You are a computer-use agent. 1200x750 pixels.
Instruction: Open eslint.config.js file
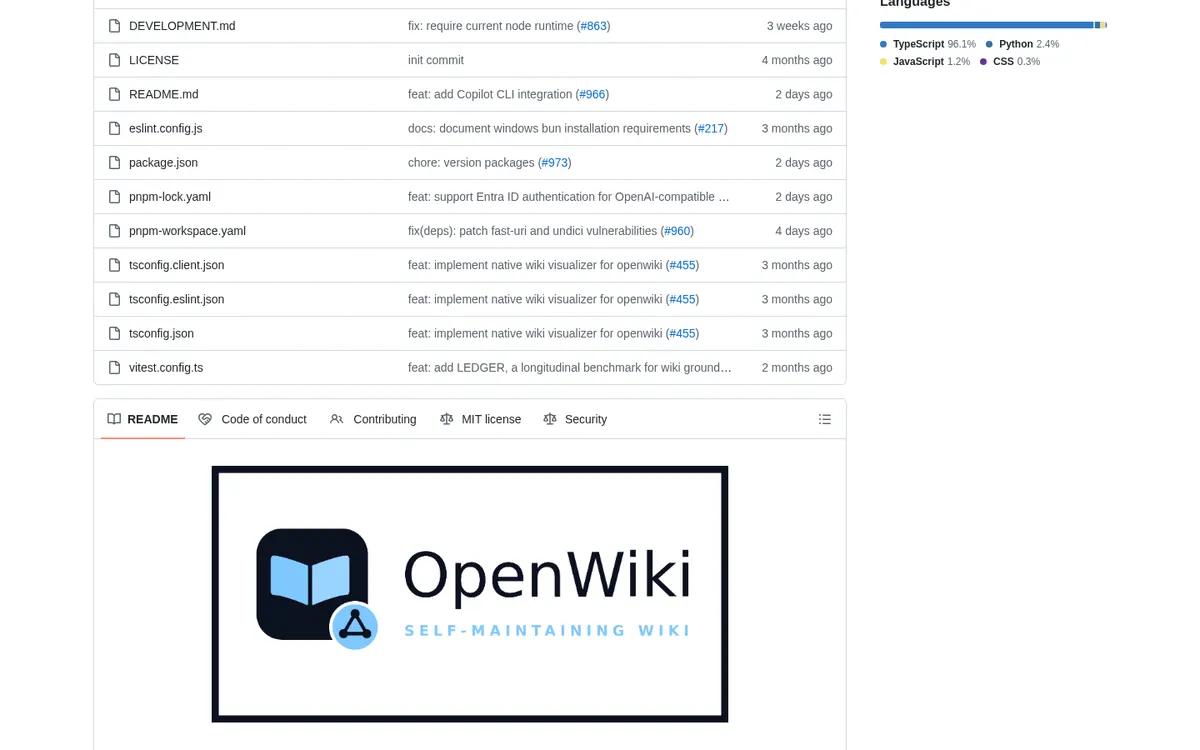tap(166, 128)
